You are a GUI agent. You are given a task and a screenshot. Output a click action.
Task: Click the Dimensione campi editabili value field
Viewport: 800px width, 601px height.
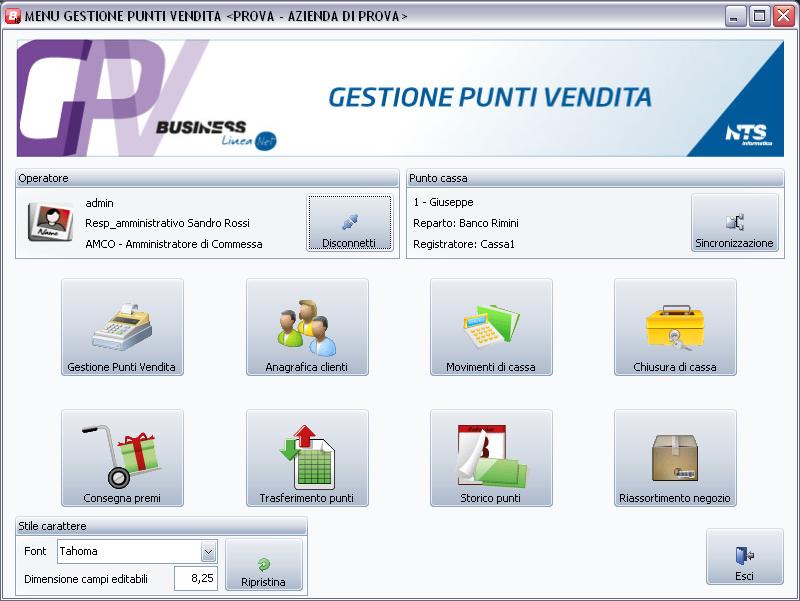click(196, 579)
